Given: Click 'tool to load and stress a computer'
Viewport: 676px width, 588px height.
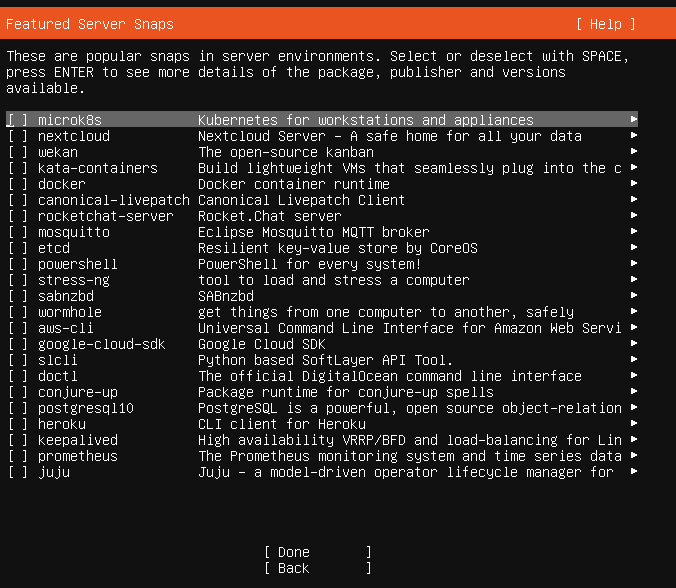Looking at the screenshot, I should pos(333,280).
